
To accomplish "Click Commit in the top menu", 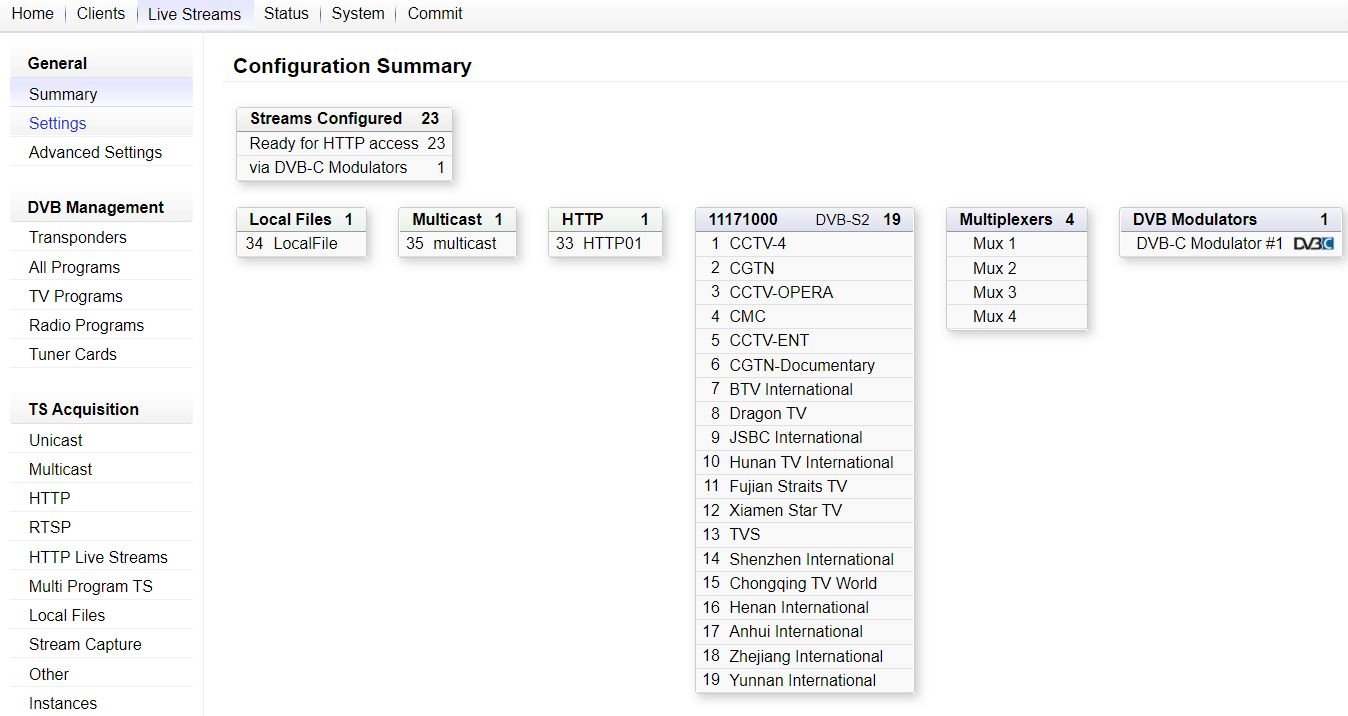I will click(435, 14).
